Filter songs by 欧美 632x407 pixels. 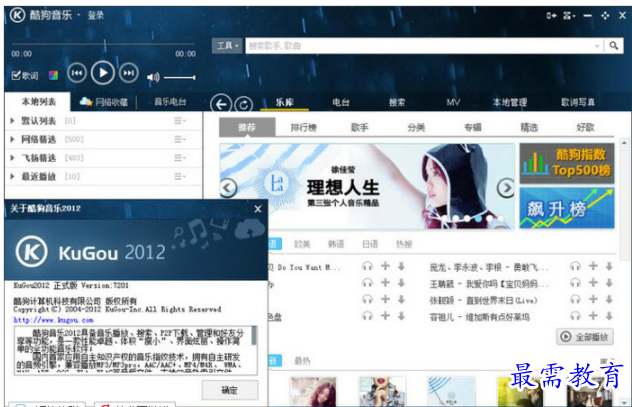[x=302, y=244]
